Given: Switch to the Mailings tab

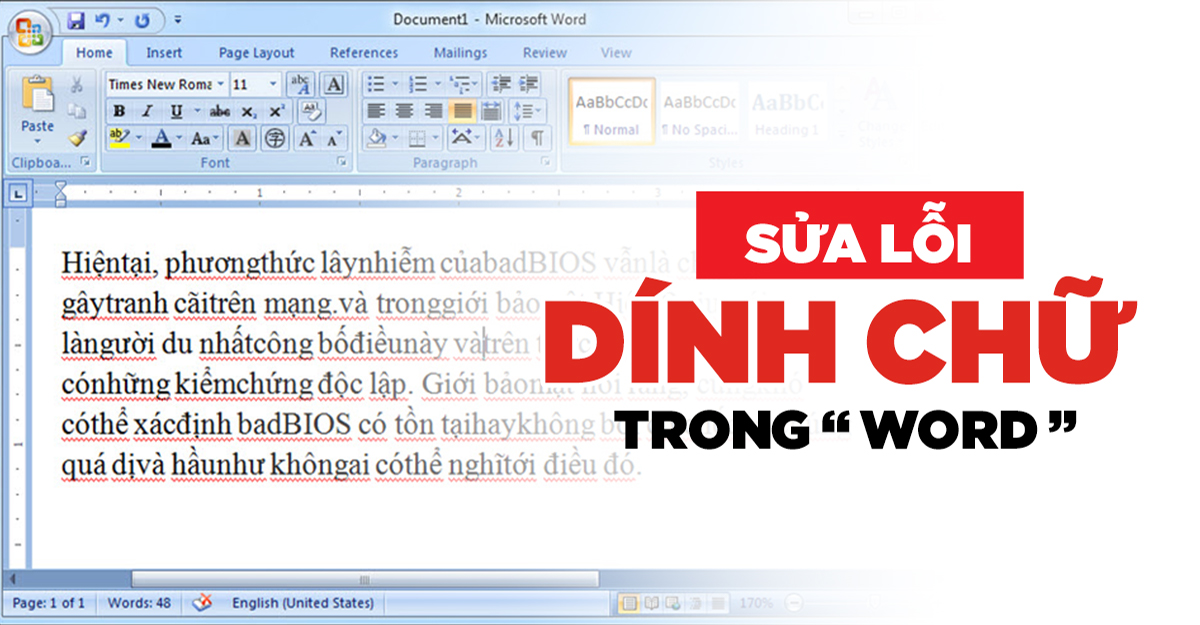Looking at the screenshot, I should [460, 53].
